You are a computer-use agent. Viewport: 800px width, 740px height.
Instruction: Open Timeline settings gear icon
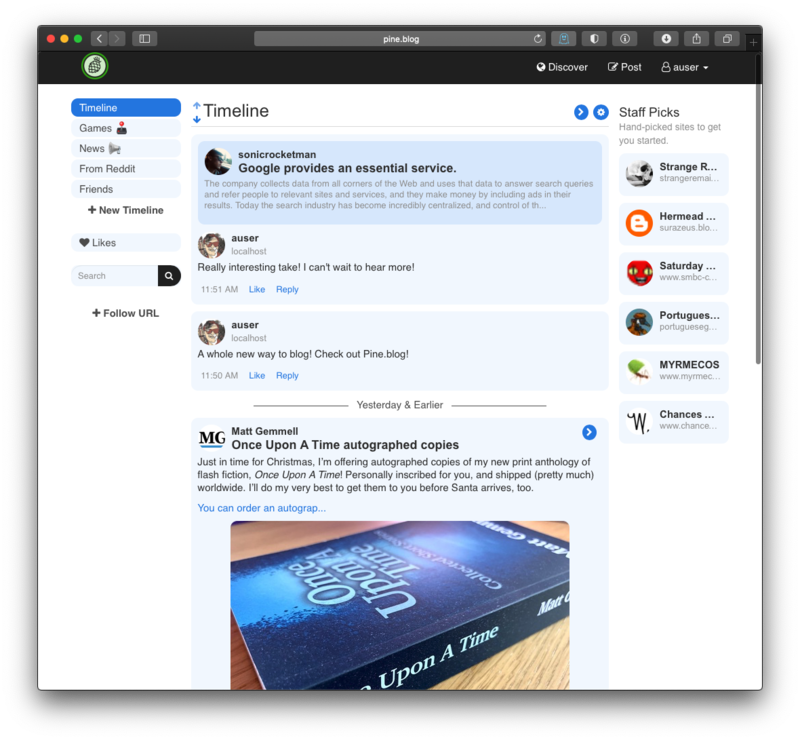(601, 112)
